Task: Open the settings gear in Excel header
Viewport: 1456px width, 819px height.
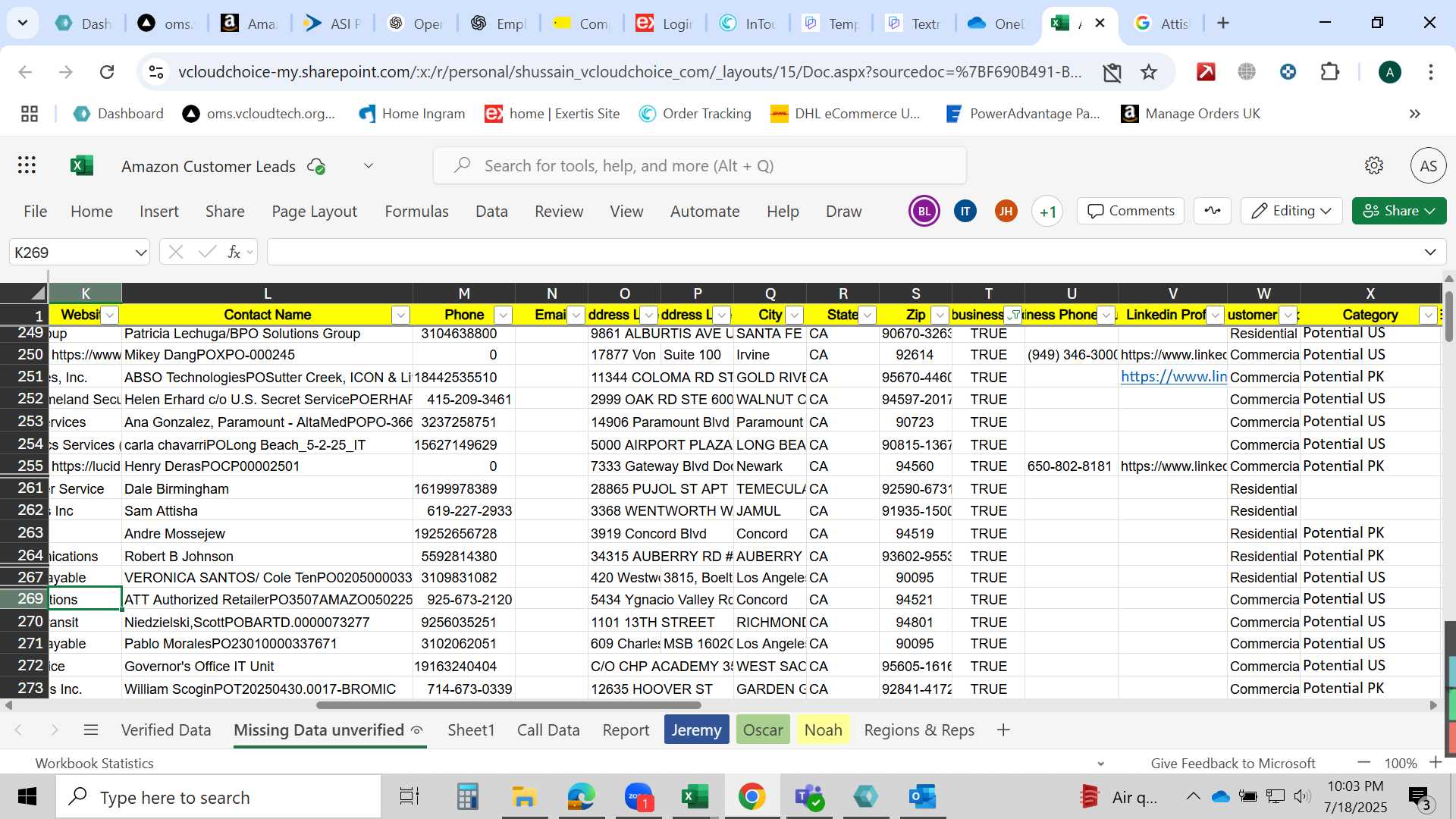Action: click(1374, 165)
